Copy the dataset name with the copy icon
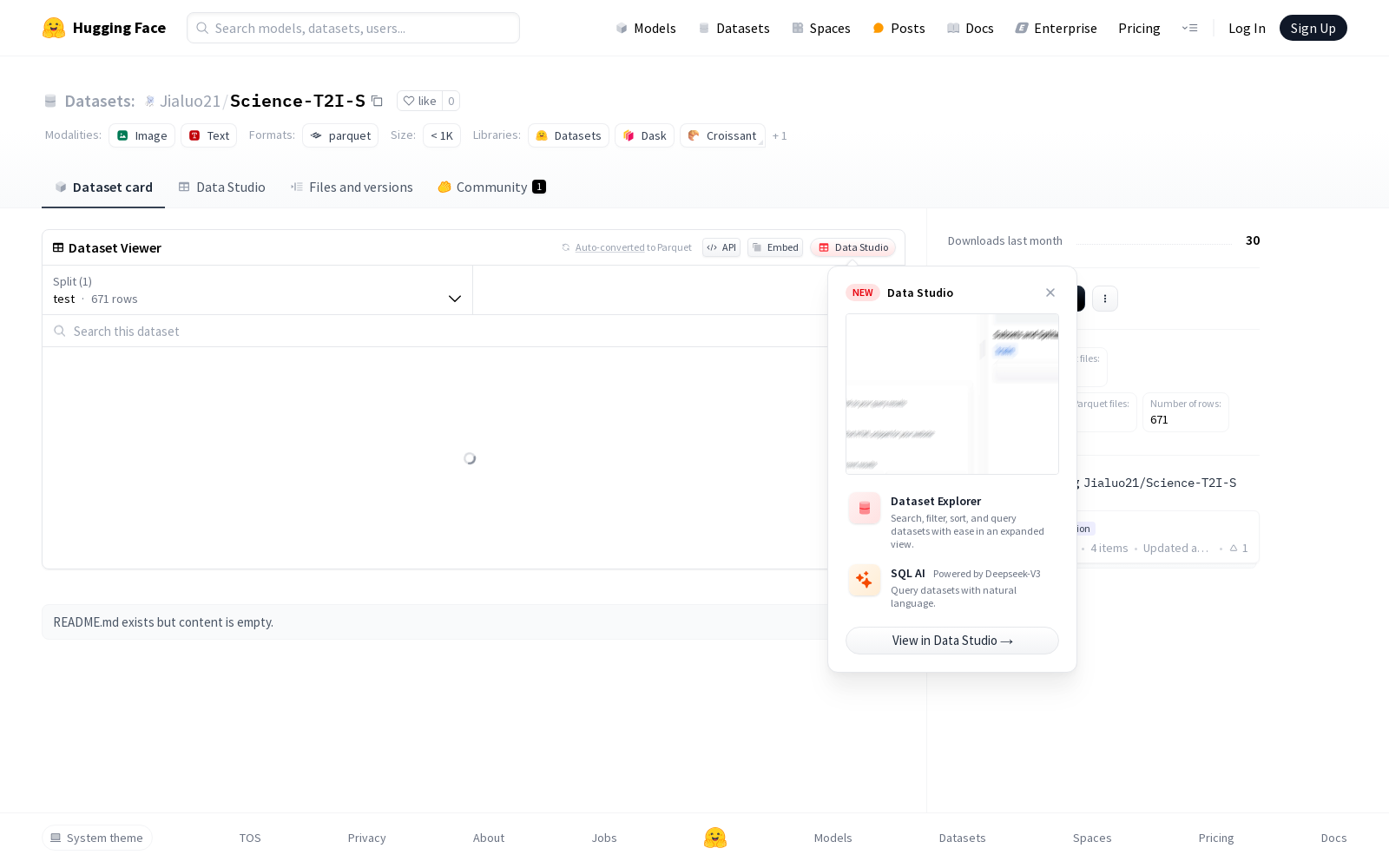The width and height of the screenshot is (1389, 868). point(377,101)
